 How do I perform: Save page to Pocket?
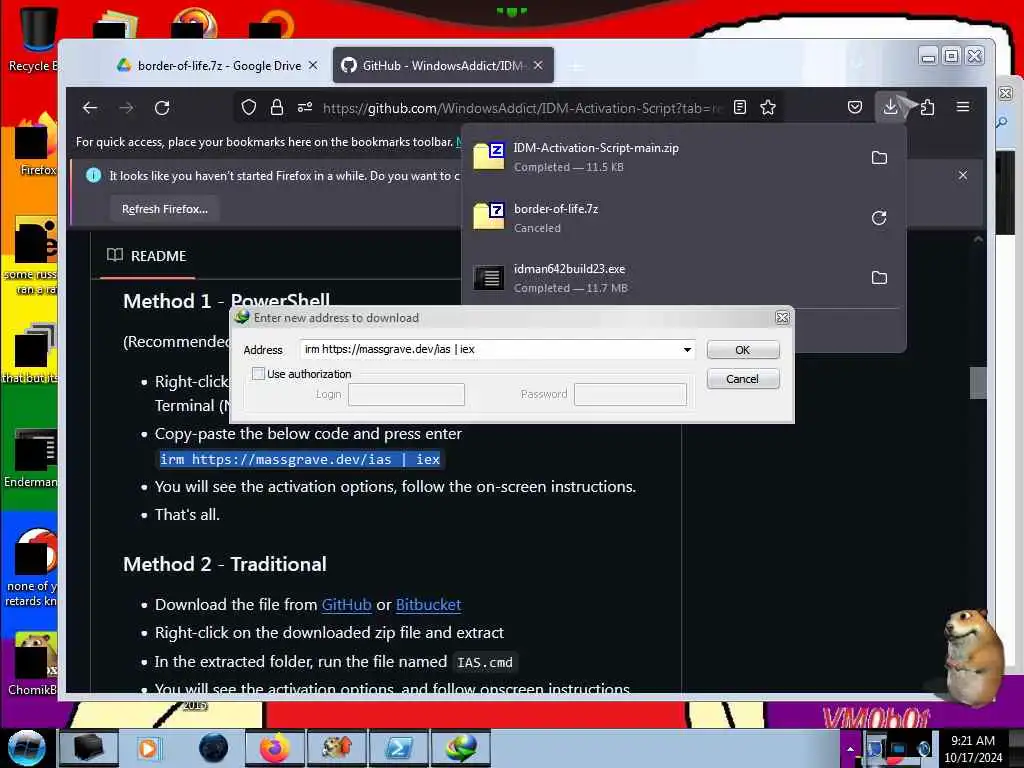(x=854, y=107)
